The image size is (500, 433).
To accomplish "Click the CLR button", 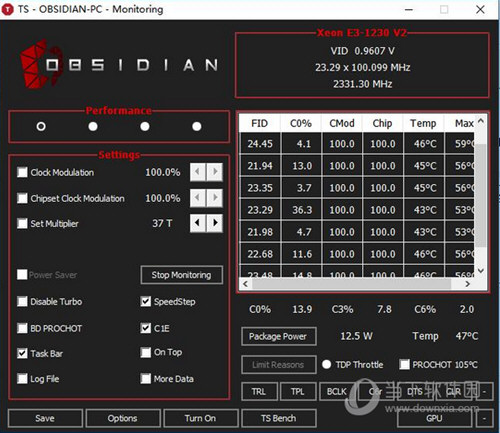I will pyautogui.click(x=454, y=391).
